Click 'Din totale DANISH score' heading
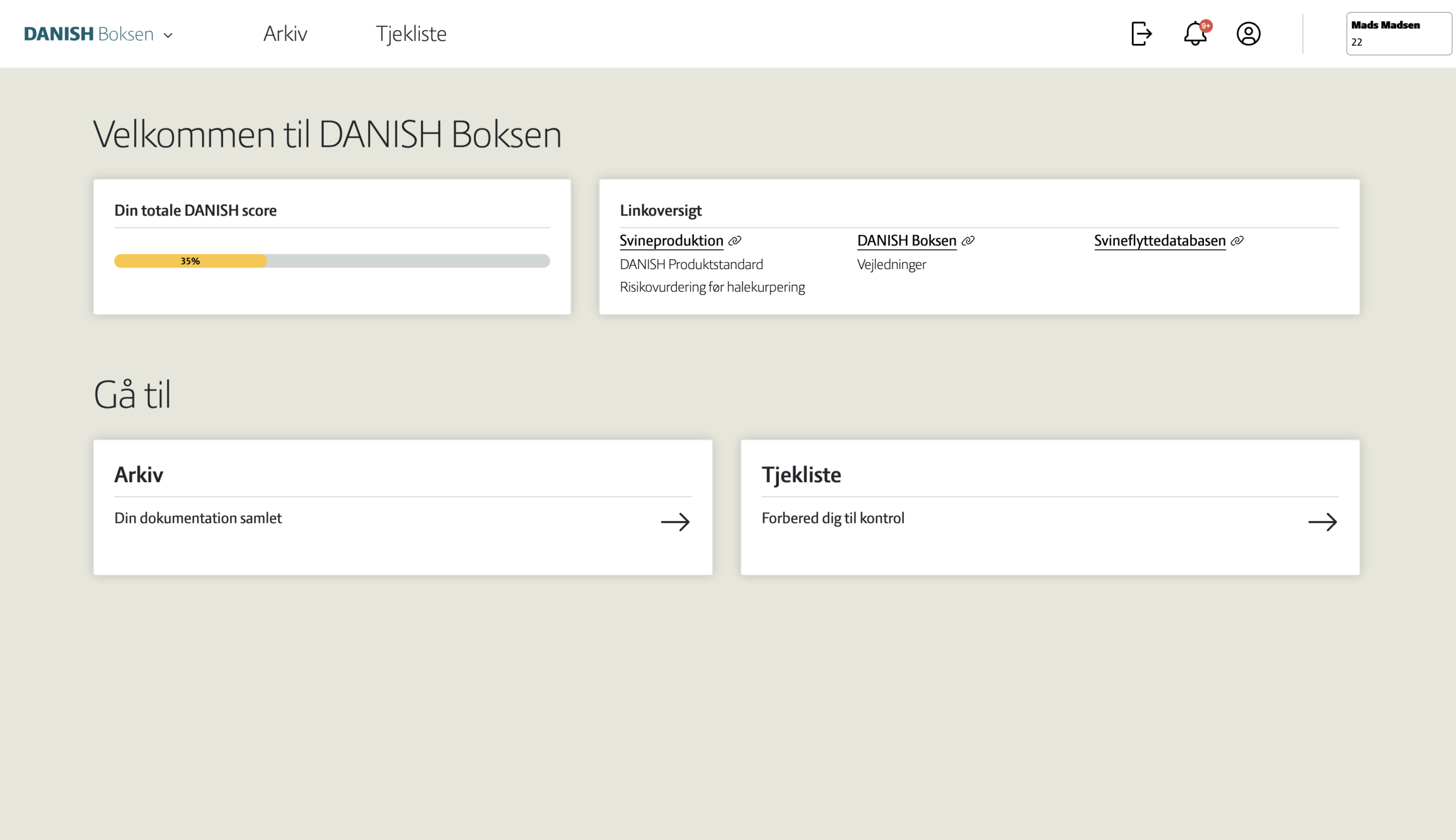 point(196,210)
